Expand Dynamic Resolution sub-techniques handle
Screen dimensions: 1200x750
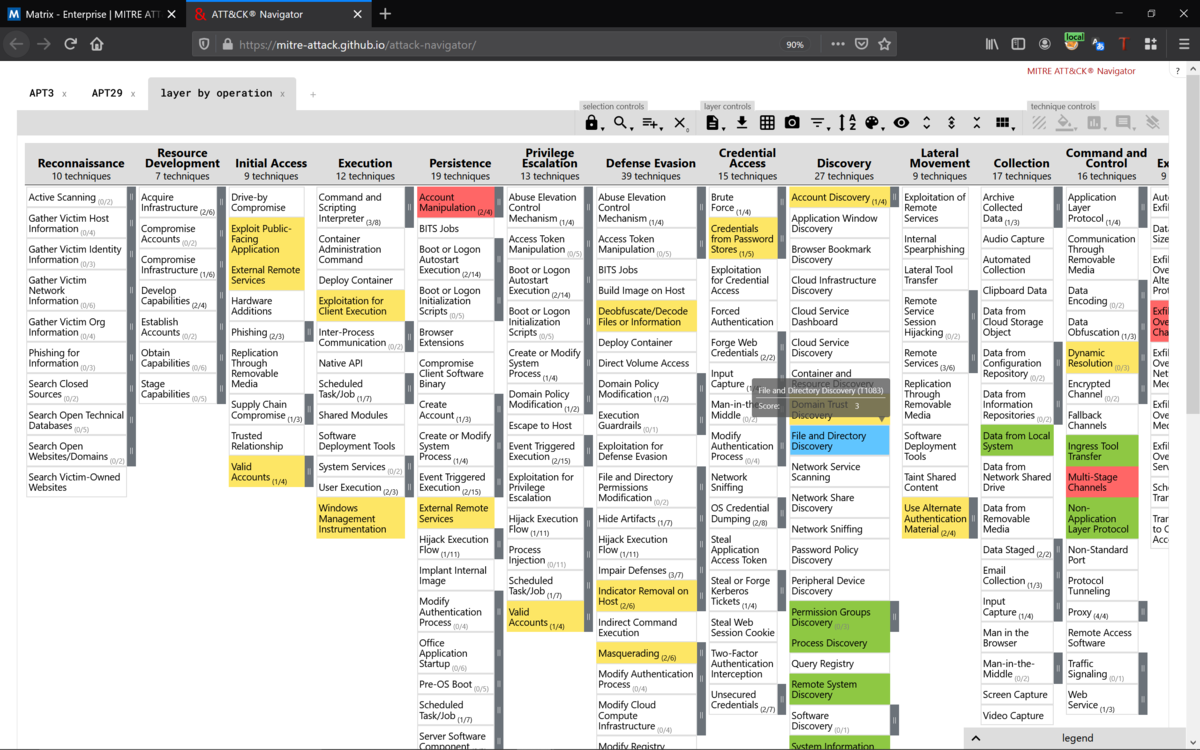click(x=1142, y=358)
